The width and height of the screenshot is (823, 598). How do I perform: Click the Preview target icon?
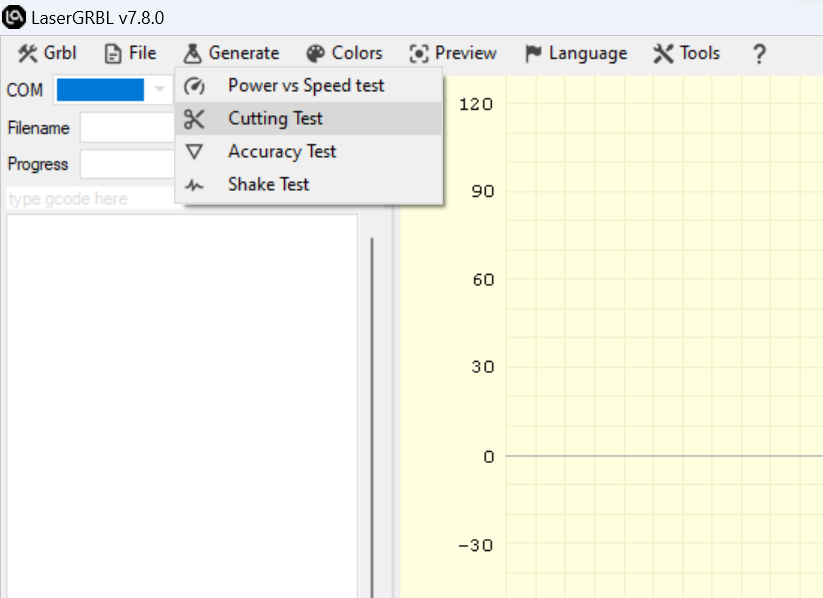419,53
